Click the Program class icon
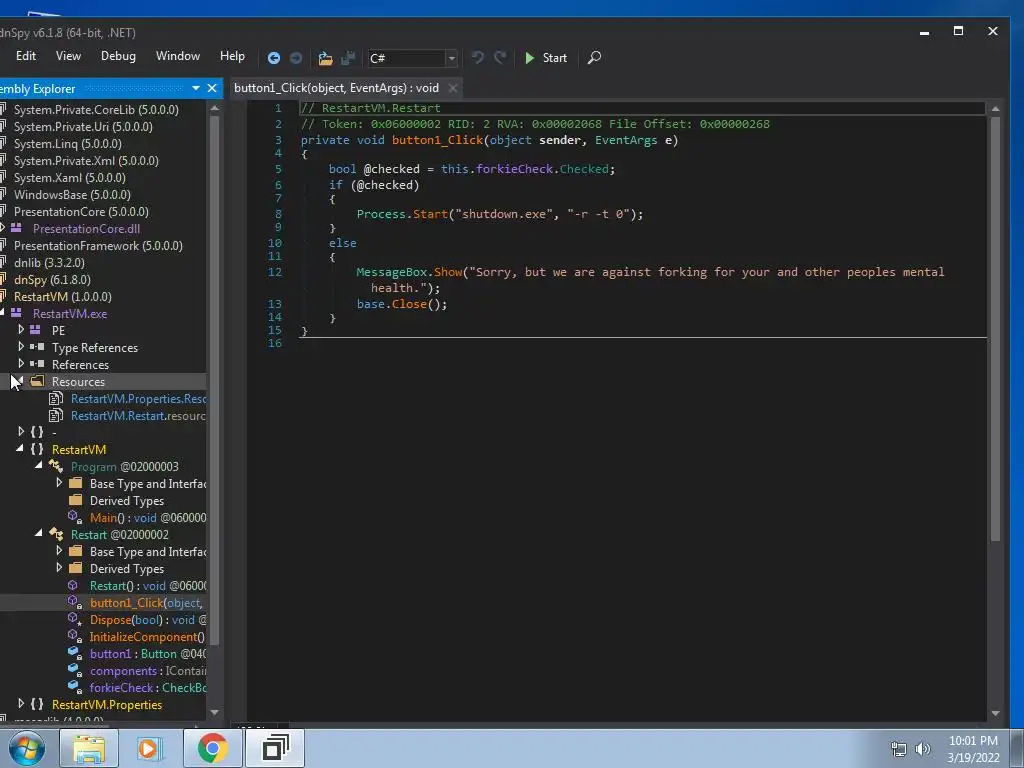Screen dimensions: 1024x768 click(56, 466)
